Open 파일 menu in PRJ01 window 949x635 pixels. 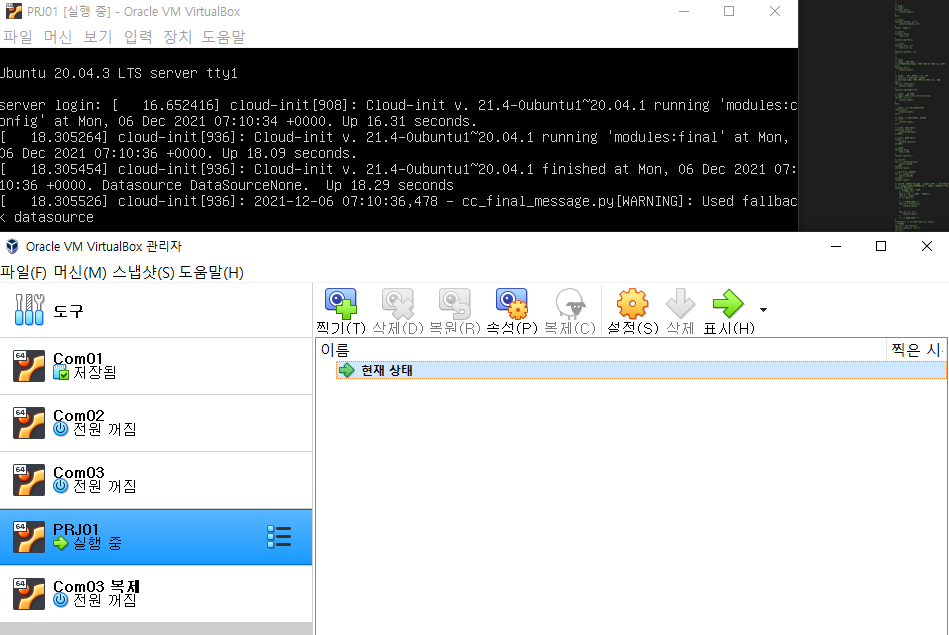pos(18,37)
